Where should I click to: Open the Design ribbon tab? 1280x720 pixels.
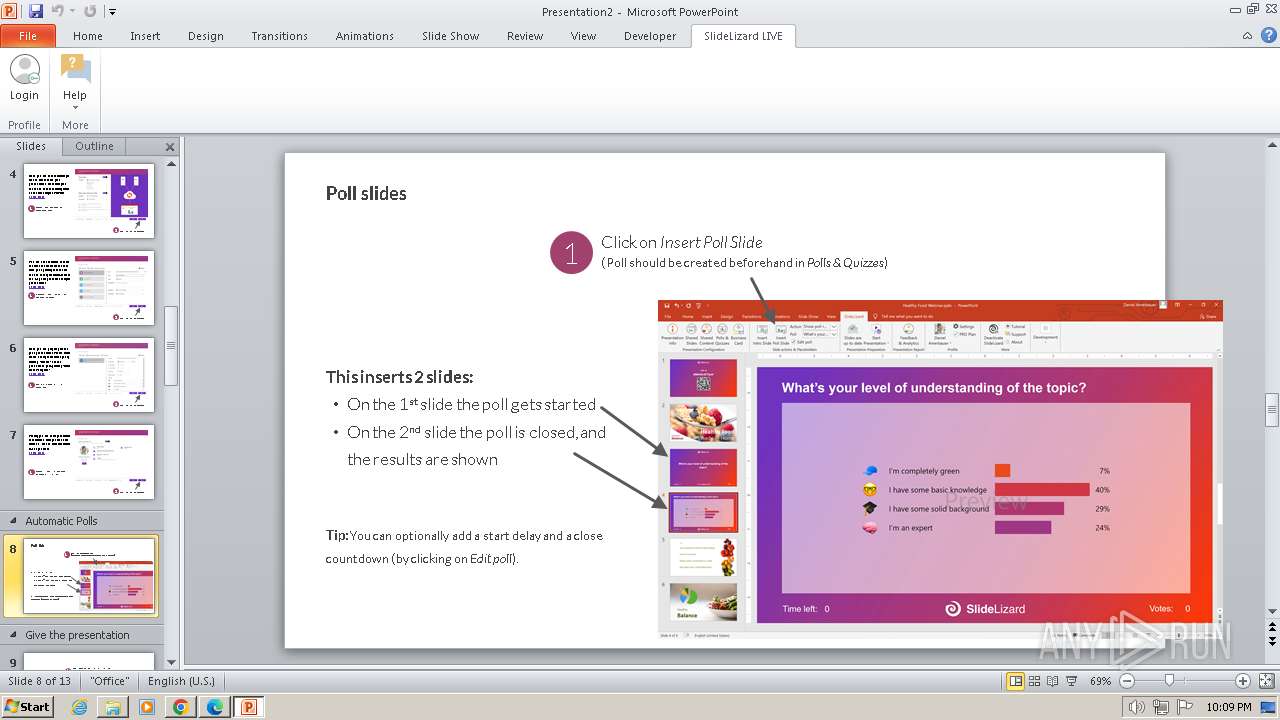(x=206, y=36)
